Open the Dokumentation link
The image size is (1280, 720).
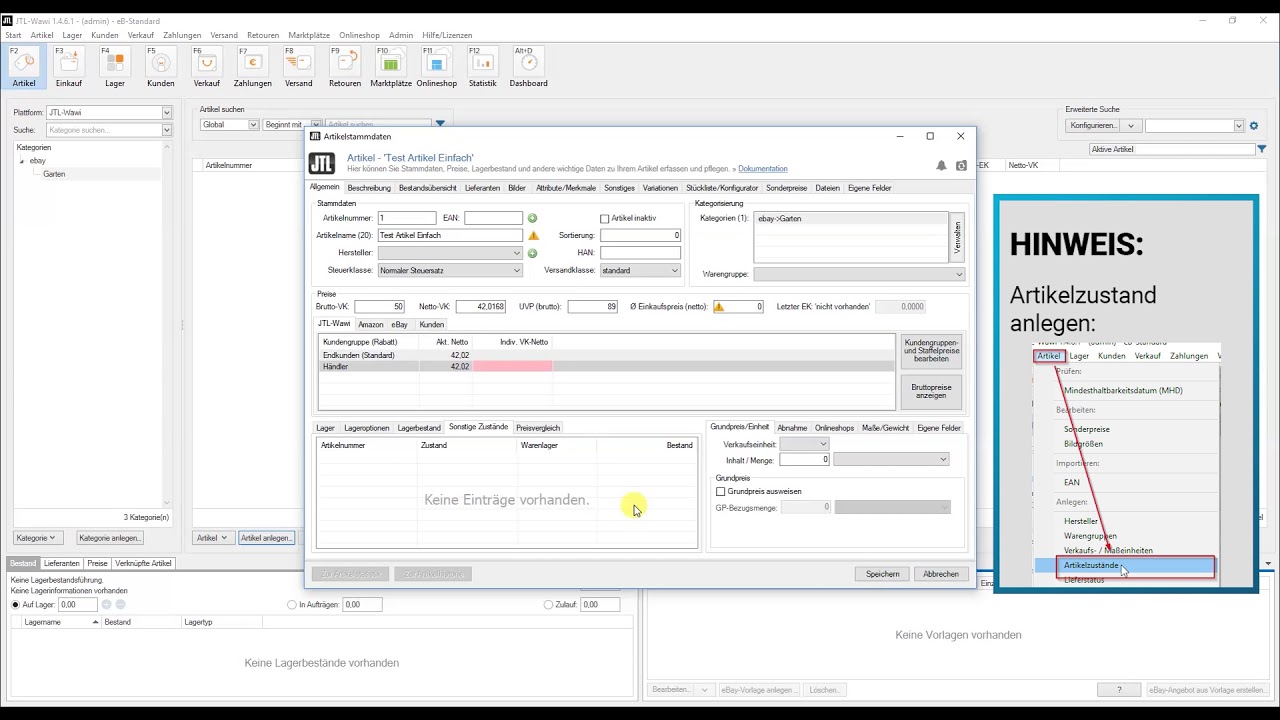tap(762, 169)
